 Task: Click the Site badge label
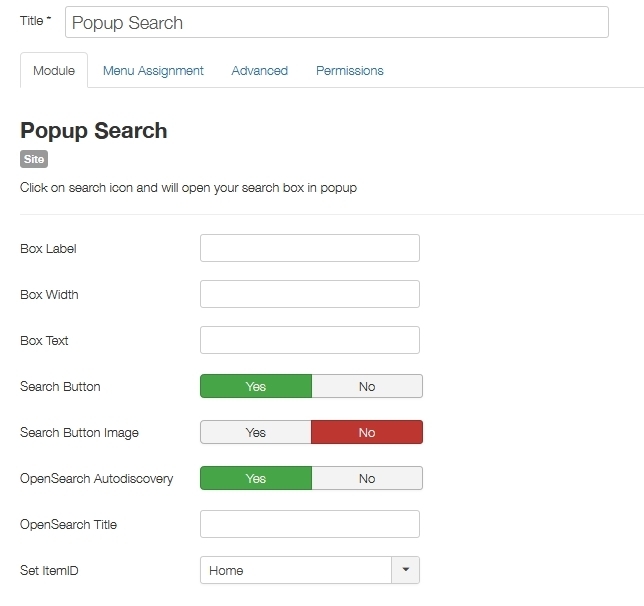[34, 159]
